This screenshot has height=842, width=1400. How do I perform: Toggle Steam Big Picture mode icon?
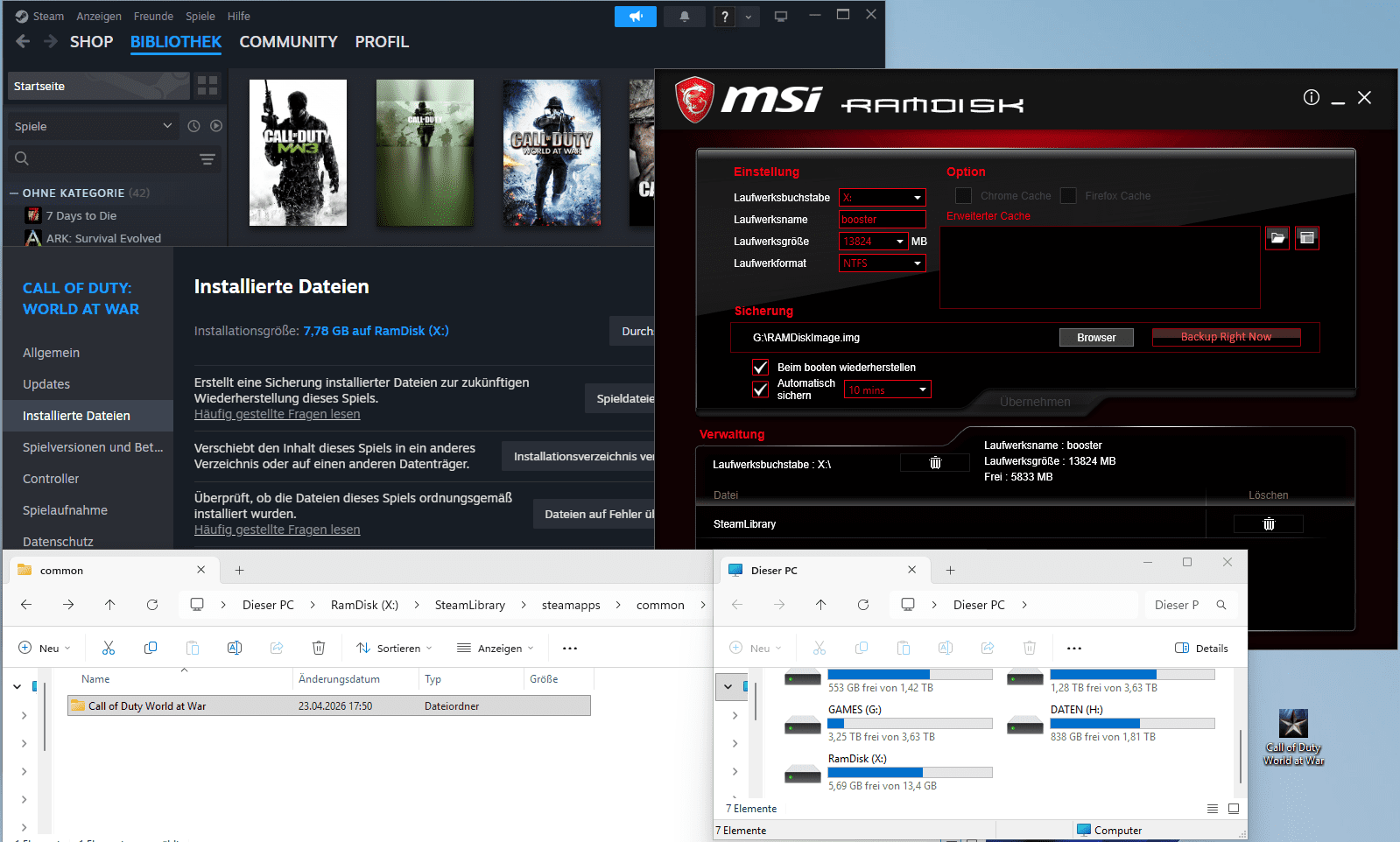tap(781, 17)
